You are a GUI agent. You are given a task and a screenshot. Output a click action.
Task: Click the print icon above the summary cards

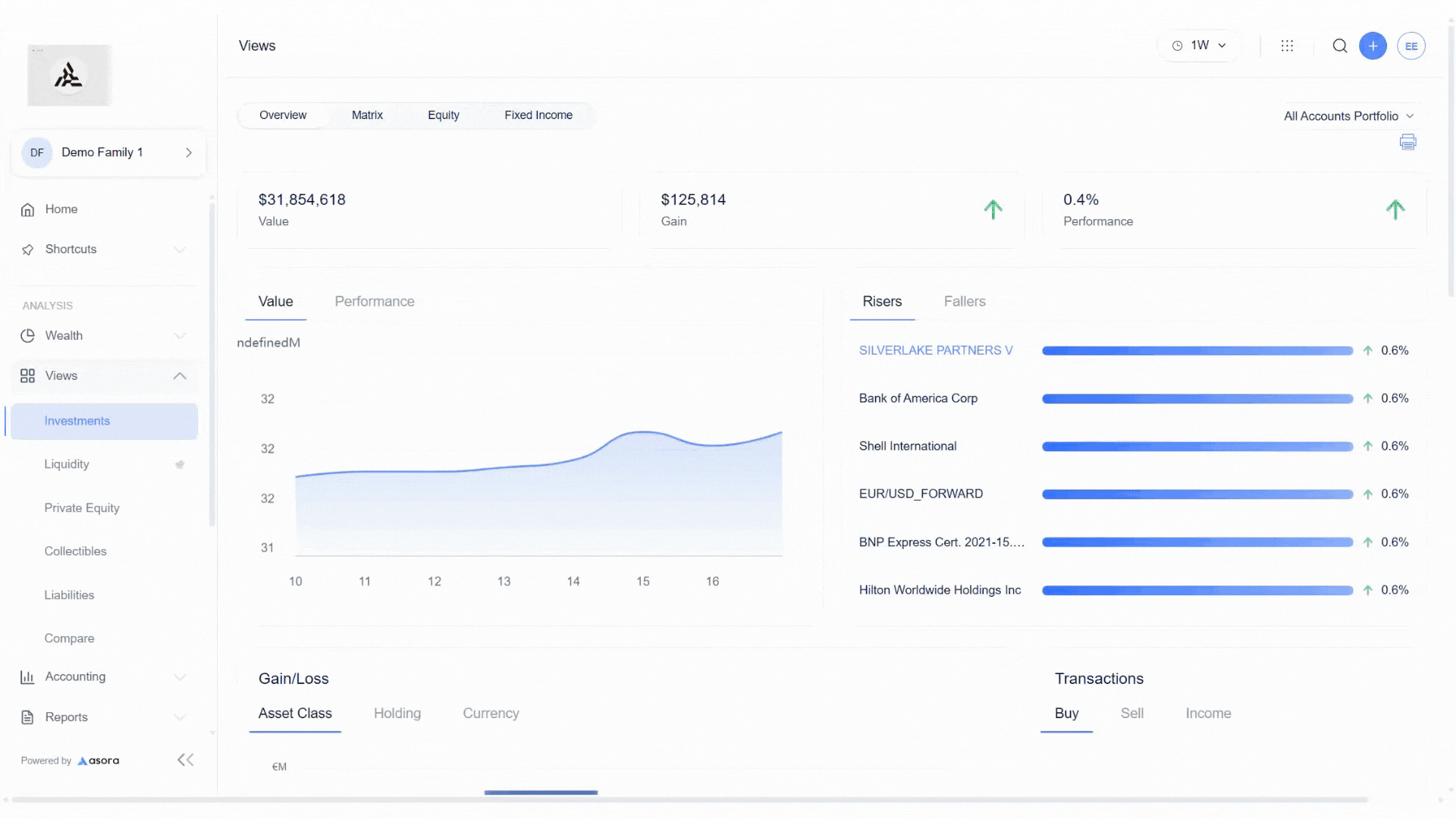(1407, 142)
